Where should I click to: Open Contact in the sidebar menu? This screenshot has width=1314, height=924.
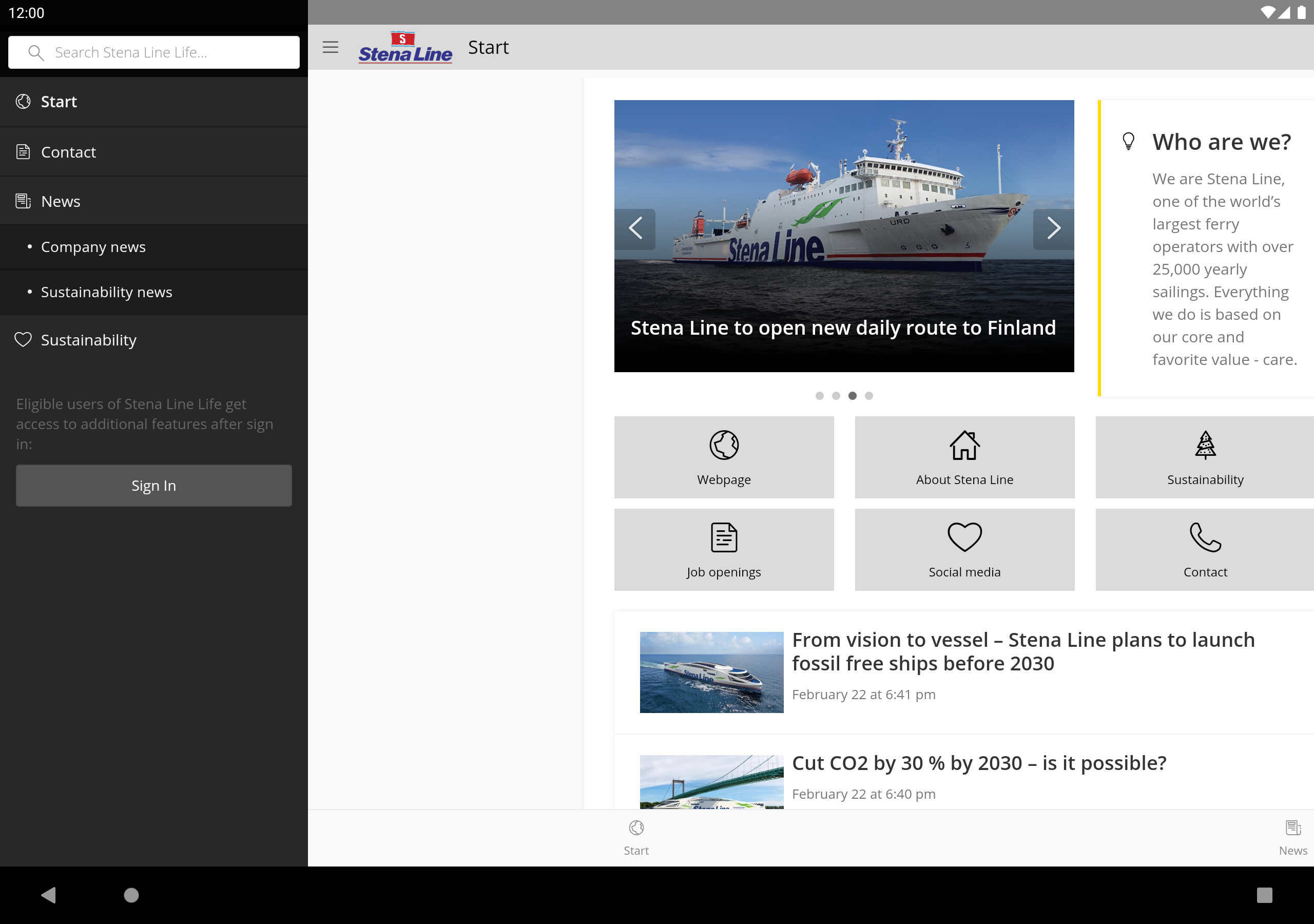[x=154, y=152]
